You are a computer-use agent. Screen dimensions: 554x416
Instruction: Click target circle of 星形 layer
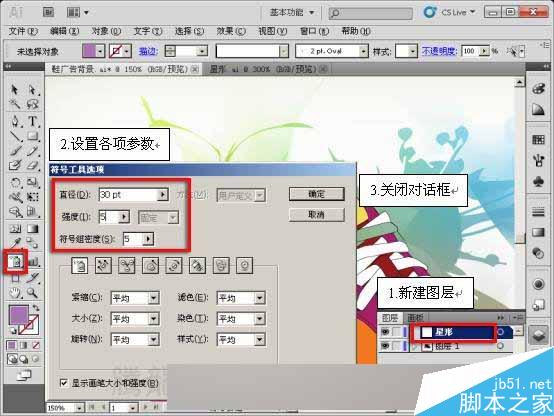[x=501, y=332]
